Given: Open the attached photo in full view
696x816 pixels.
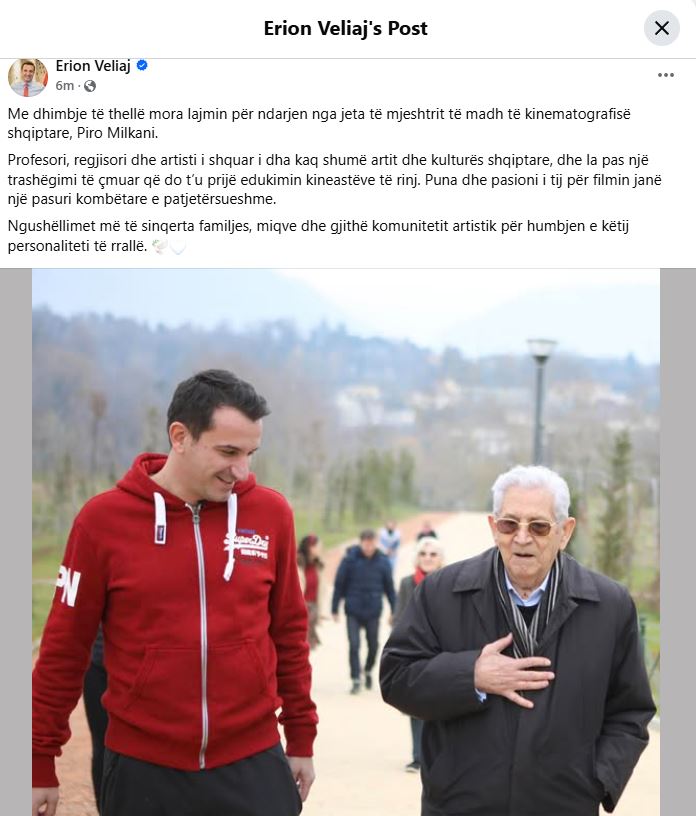Looking at the screenshot, I should tap(346, 542).
